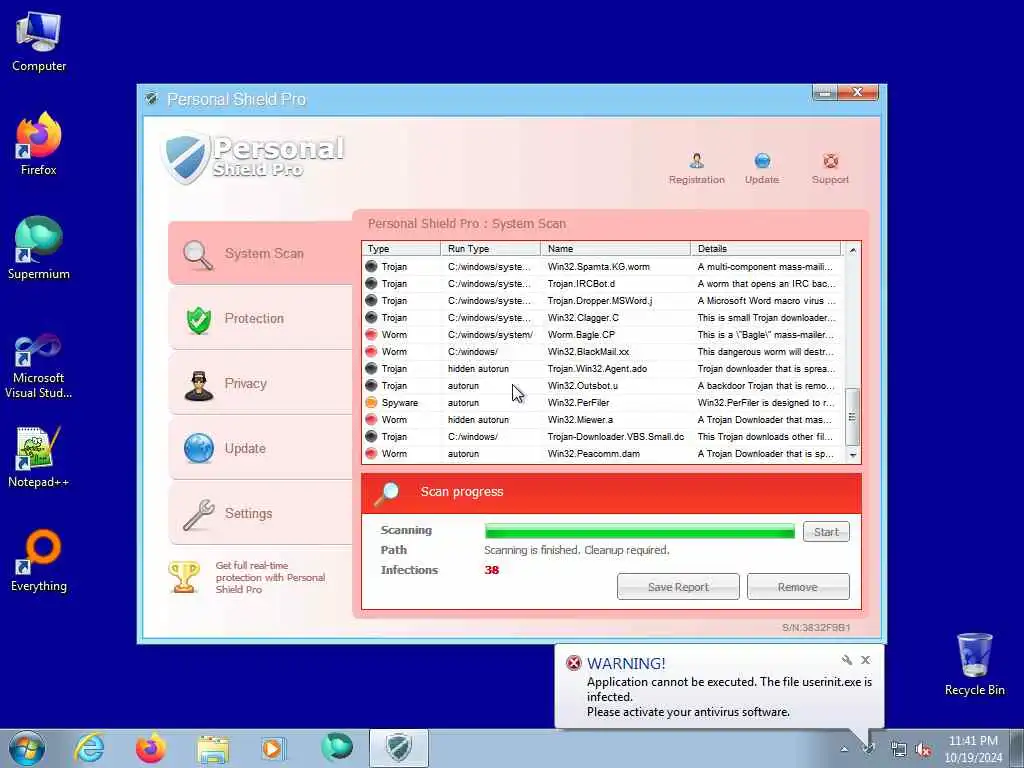Click the muted volume tray icon
The height and width of the screenshot is (768, 1024).
click(x=923, y=750)
